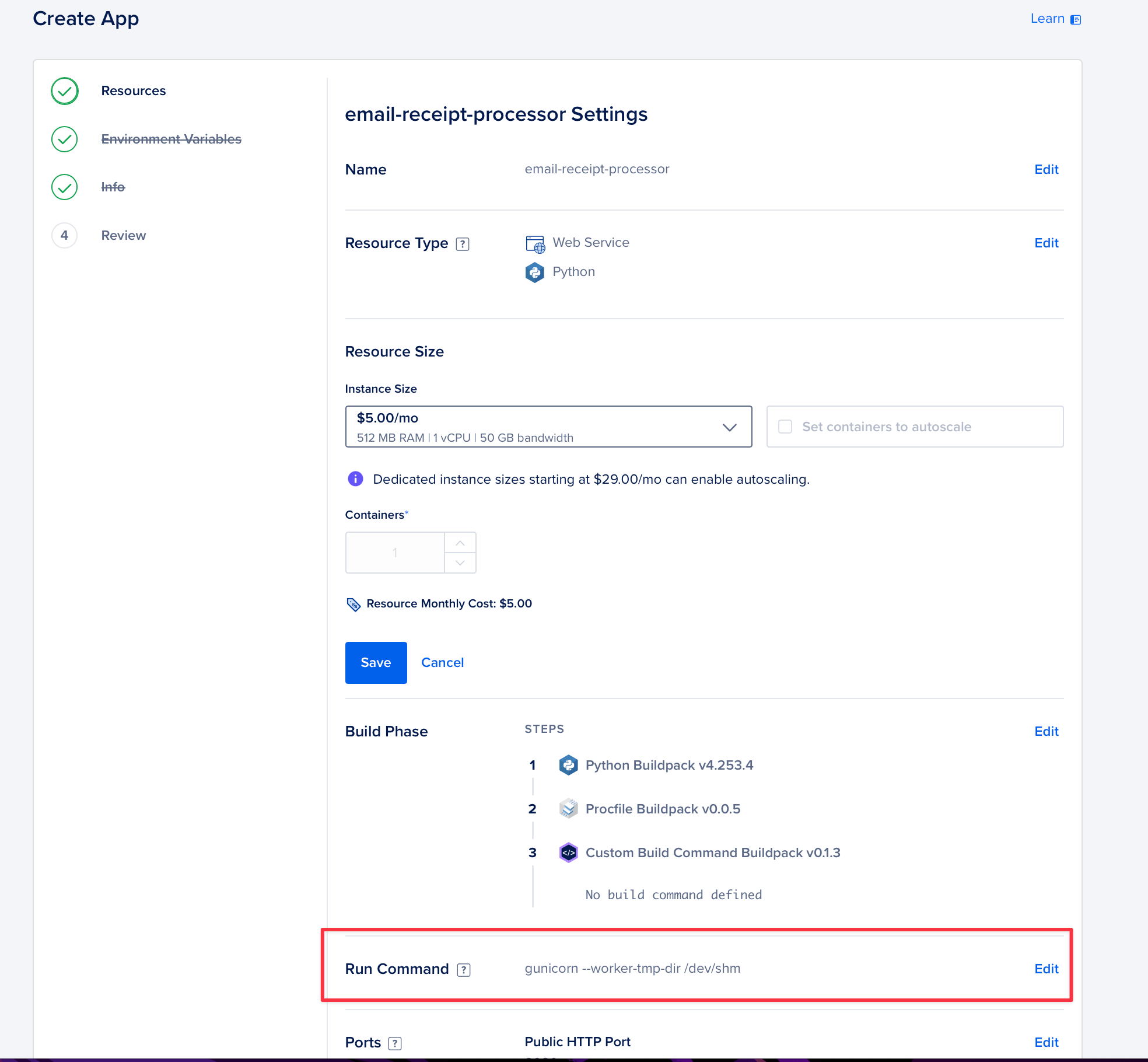Go to the Info step
The width and height of the screenshot is (1148, 1062).
point(113,187)
